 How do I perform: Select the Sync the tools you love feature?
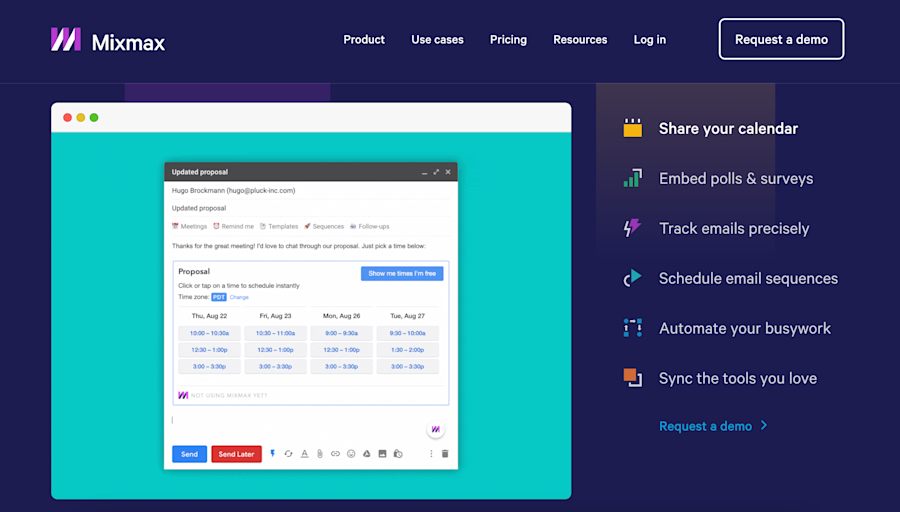(x=738, y=378)
